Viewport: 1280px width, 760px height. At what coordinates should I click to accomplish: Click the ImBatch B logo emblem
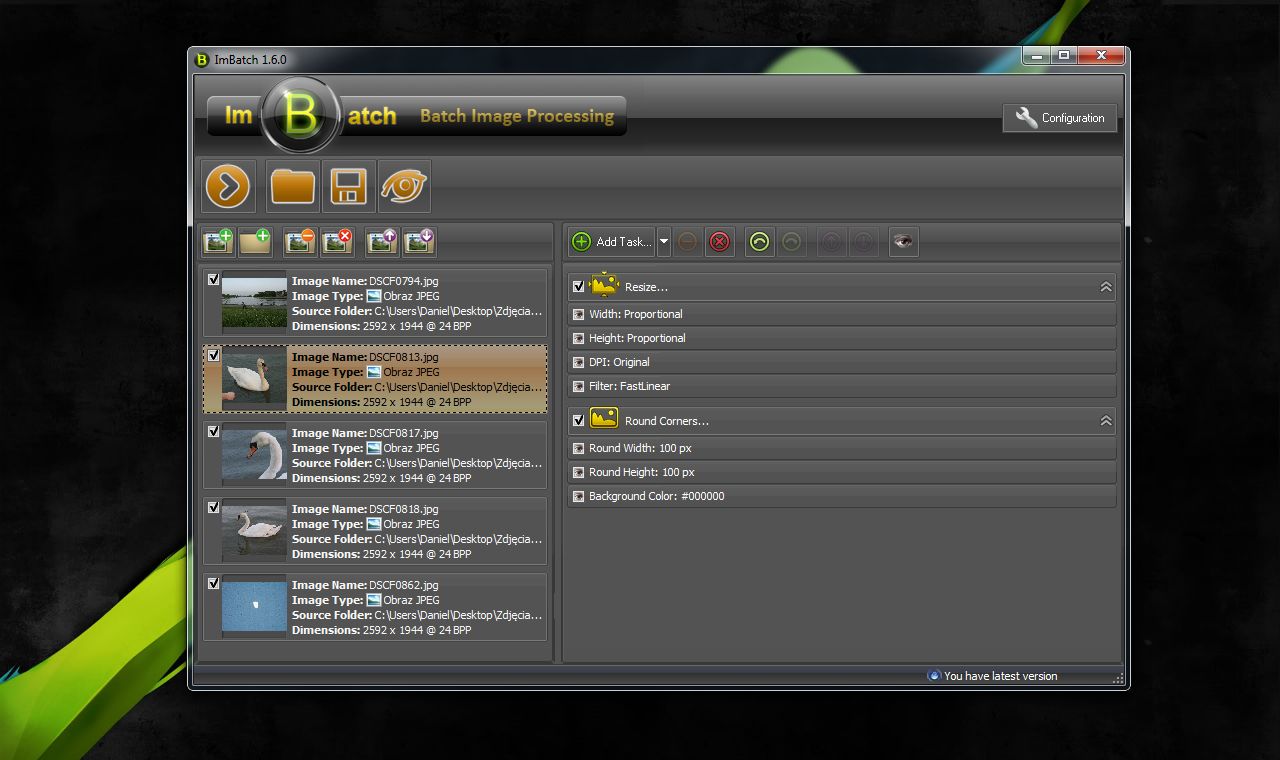[x=300, y=116]
